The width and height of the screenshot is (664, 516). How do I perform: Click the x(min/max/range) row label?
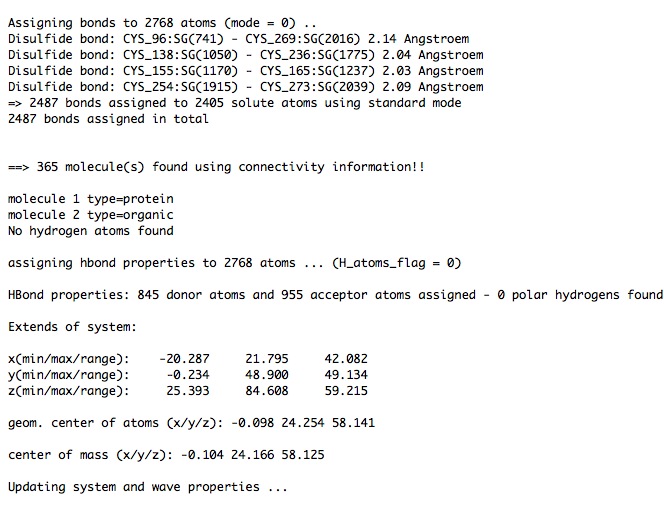point(69,359)
